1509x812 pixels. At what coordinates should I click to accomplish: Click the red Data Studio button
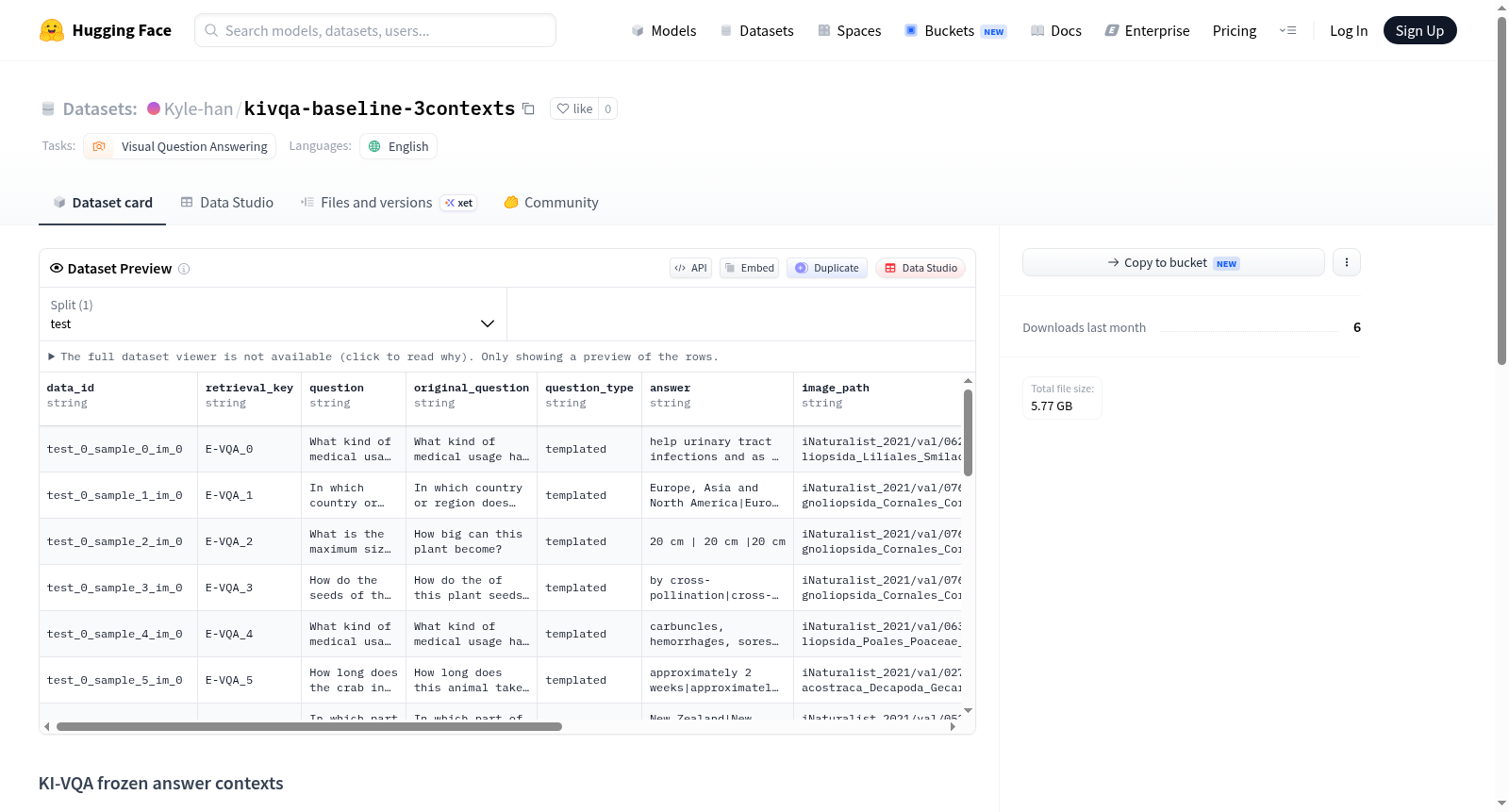920,268
